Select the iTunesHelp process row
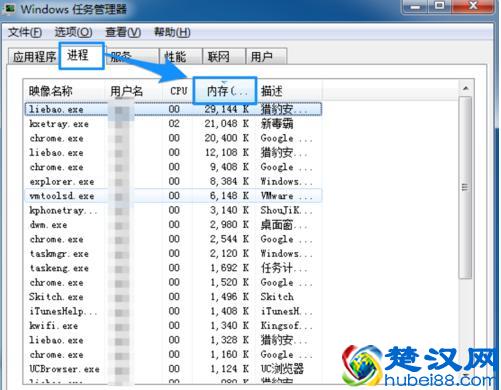This screenshot has width=501, height=390. click(x=173, y=311)
